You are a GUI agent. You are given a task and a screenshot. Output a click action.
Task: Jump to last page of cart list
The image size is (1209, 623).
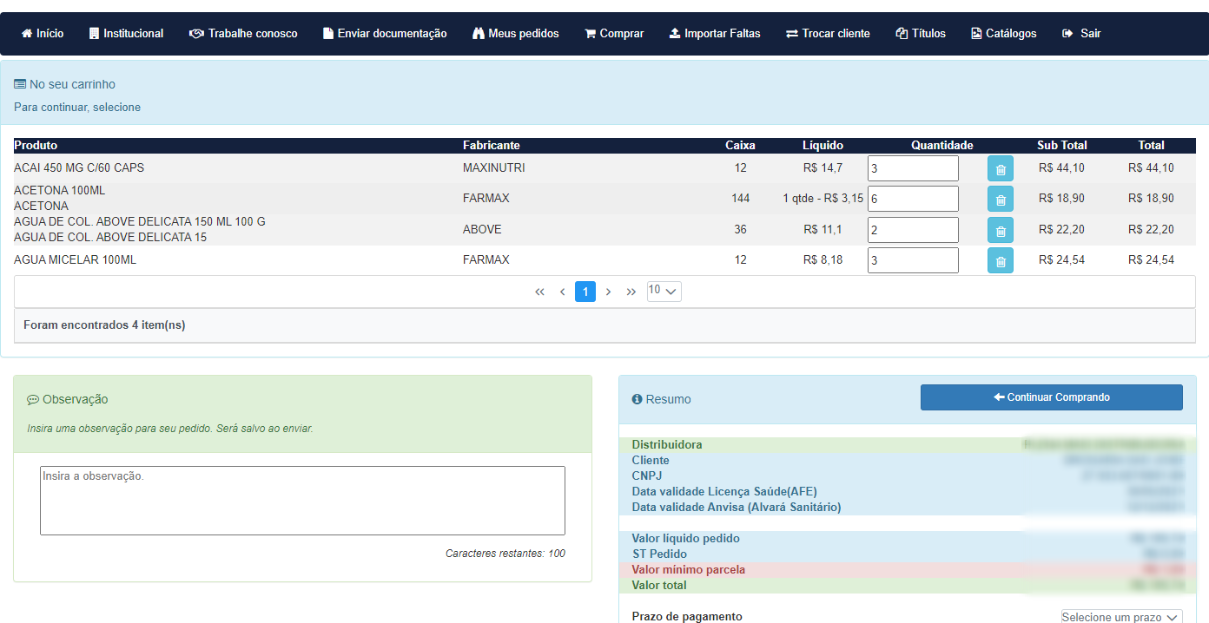click(x=631, y=292)
